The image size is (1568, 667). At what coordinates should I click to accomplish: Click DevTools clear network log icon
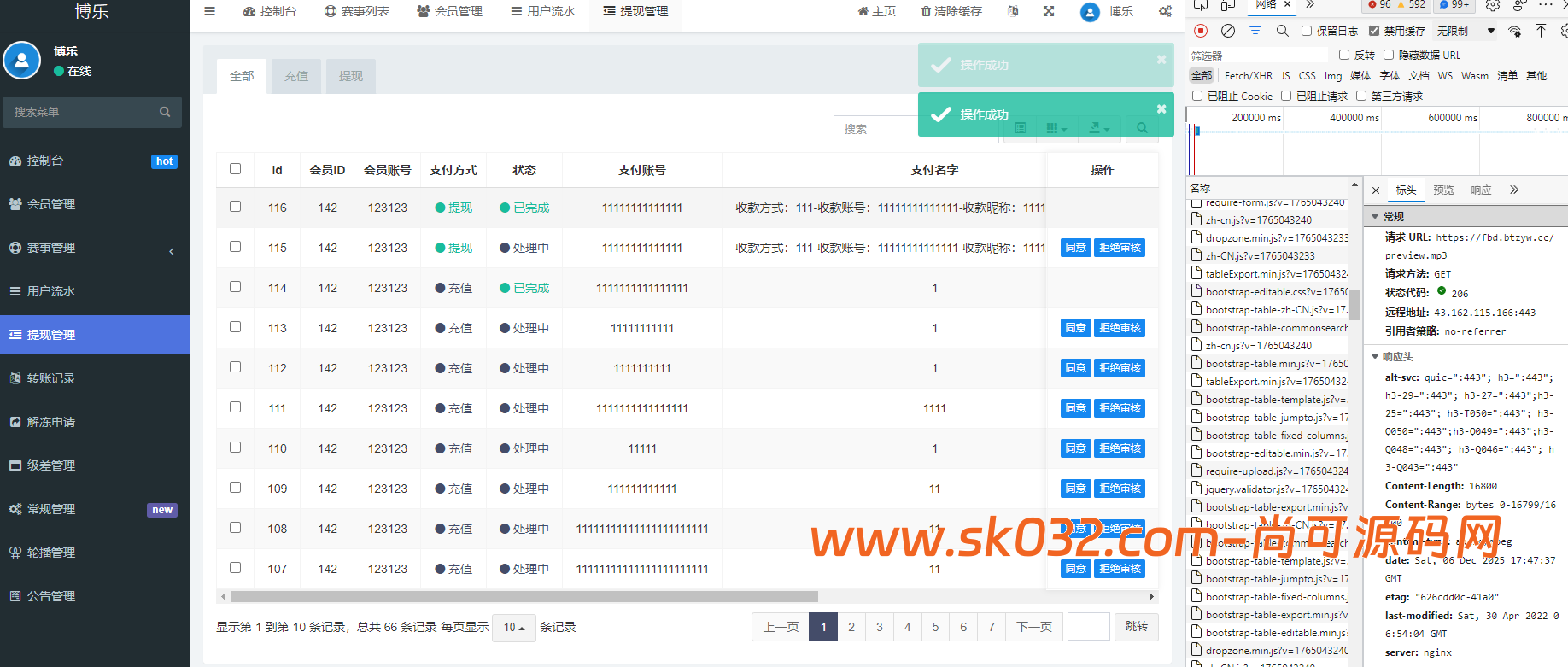(x=1228, y=31)
